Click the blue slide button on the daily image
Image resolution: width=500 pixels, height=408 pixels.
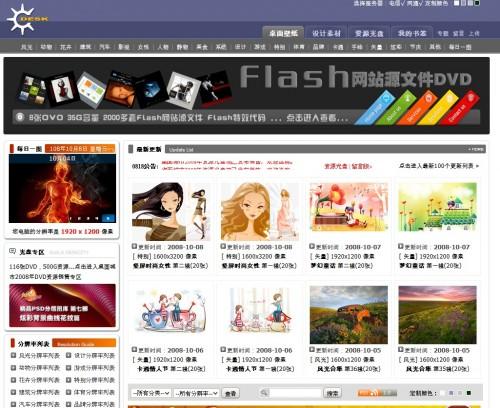coord(108,218)
